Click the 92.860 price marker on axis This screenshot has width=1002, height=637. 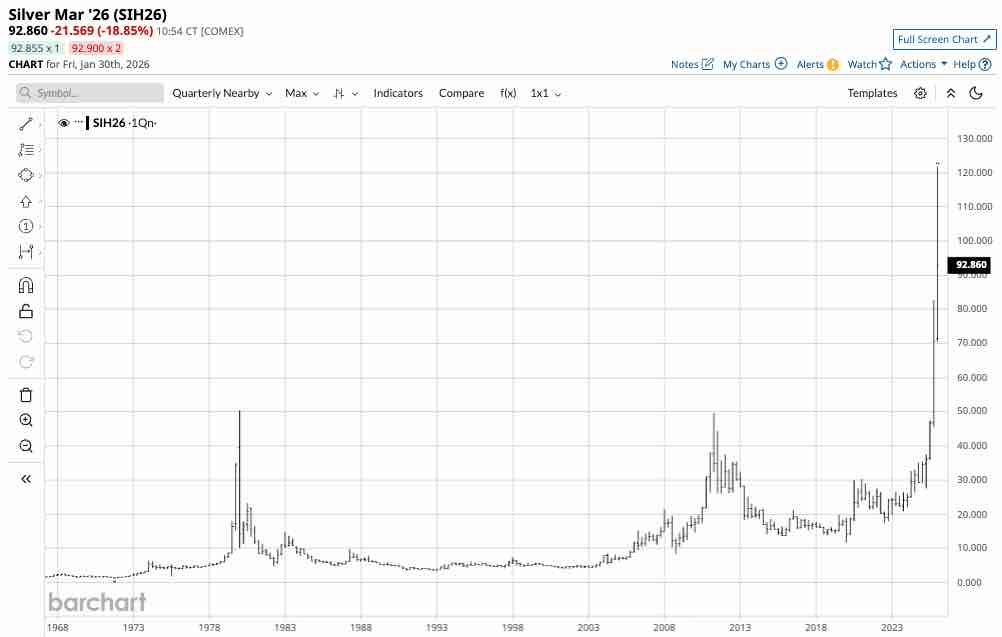point(970,265)
